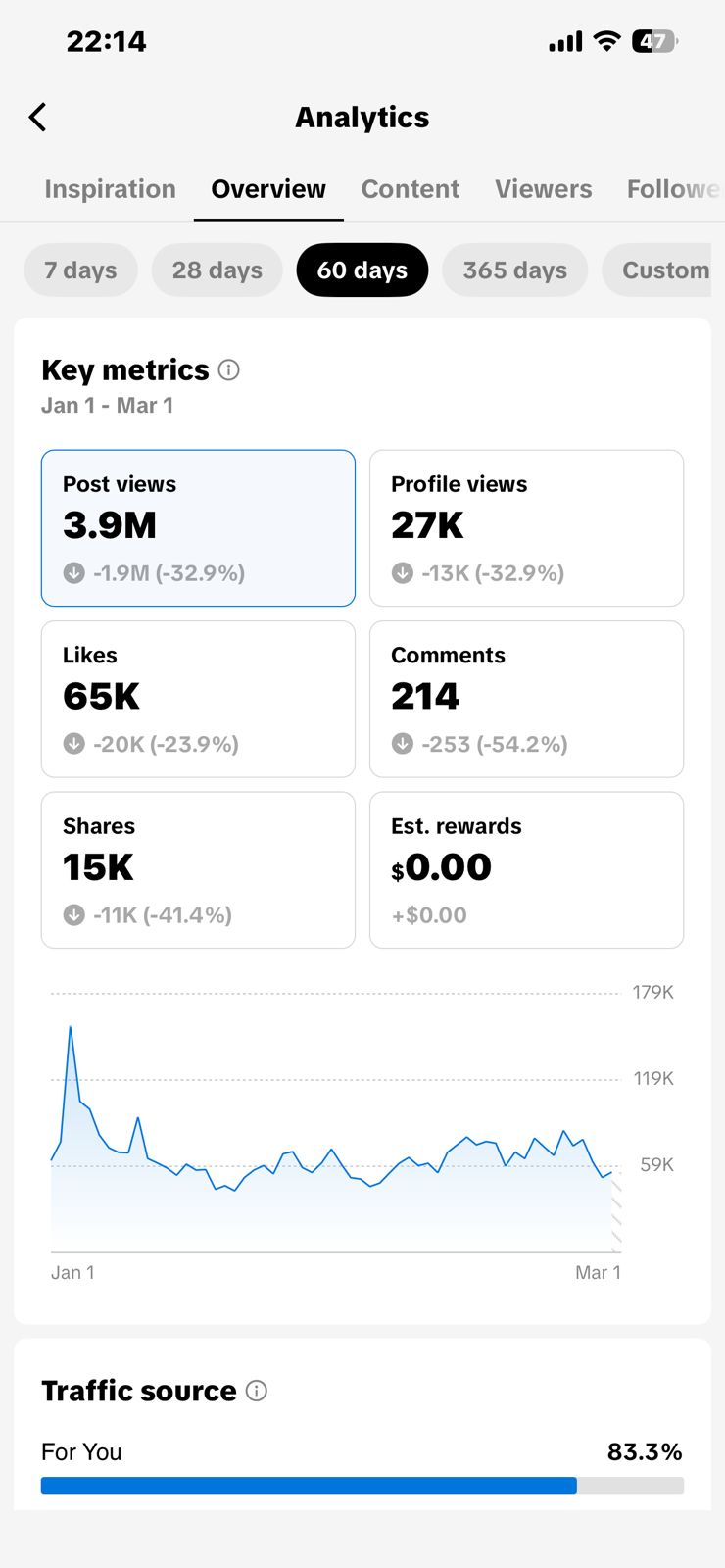Switch to the Inspiration tab
725x1568 pixels.
pos(110,189)
